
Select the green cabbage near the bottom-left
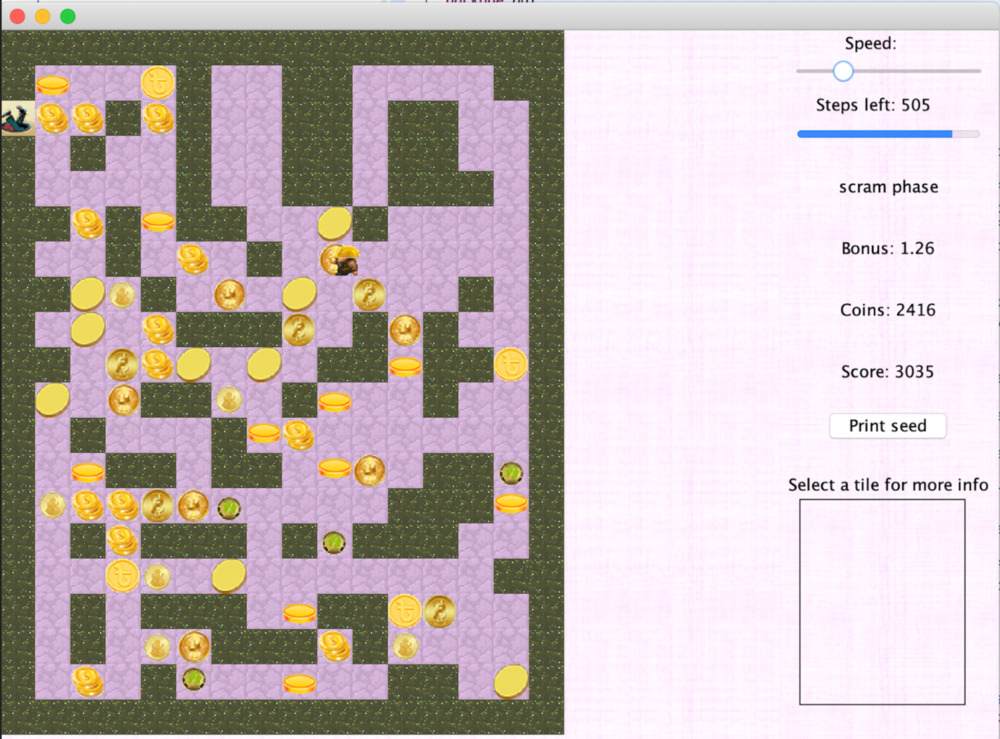click(194, 679)
